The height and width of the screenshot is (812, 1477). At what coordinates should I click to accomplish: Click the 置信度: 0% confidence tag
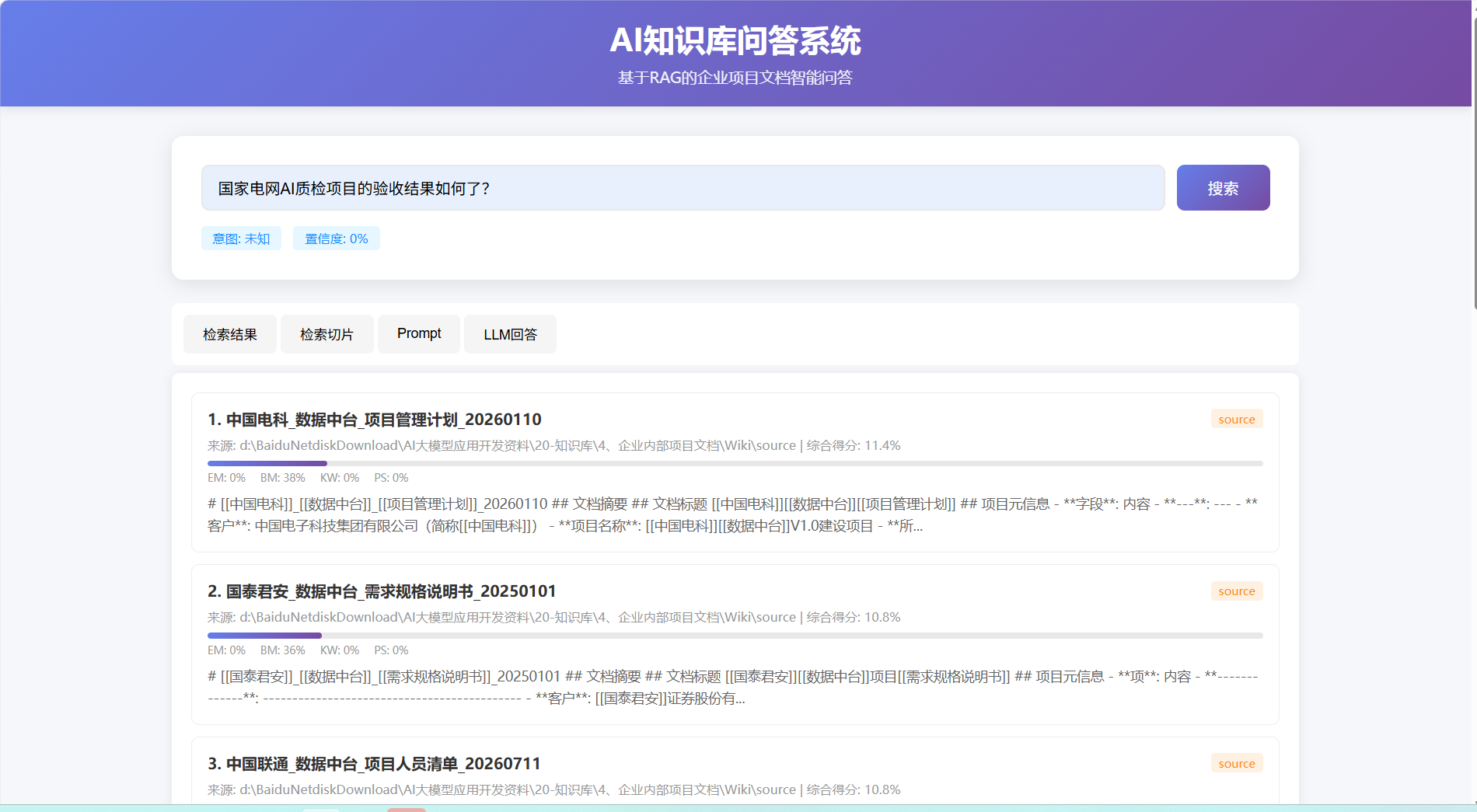coord(336,239)
